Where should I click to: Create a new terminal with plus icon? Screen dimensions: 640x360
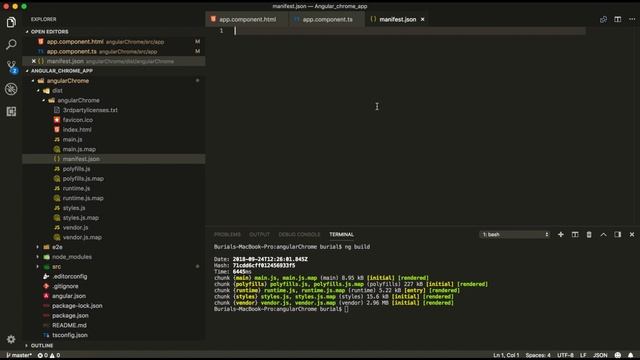(561, 234)
